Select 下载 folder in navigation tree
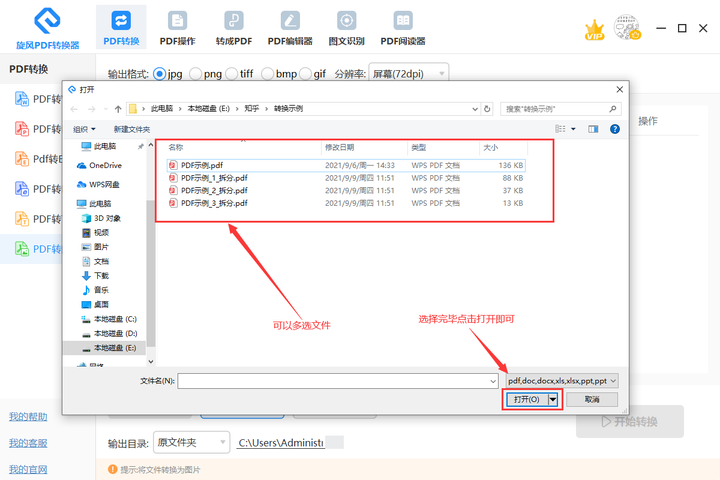 (96, 276)
